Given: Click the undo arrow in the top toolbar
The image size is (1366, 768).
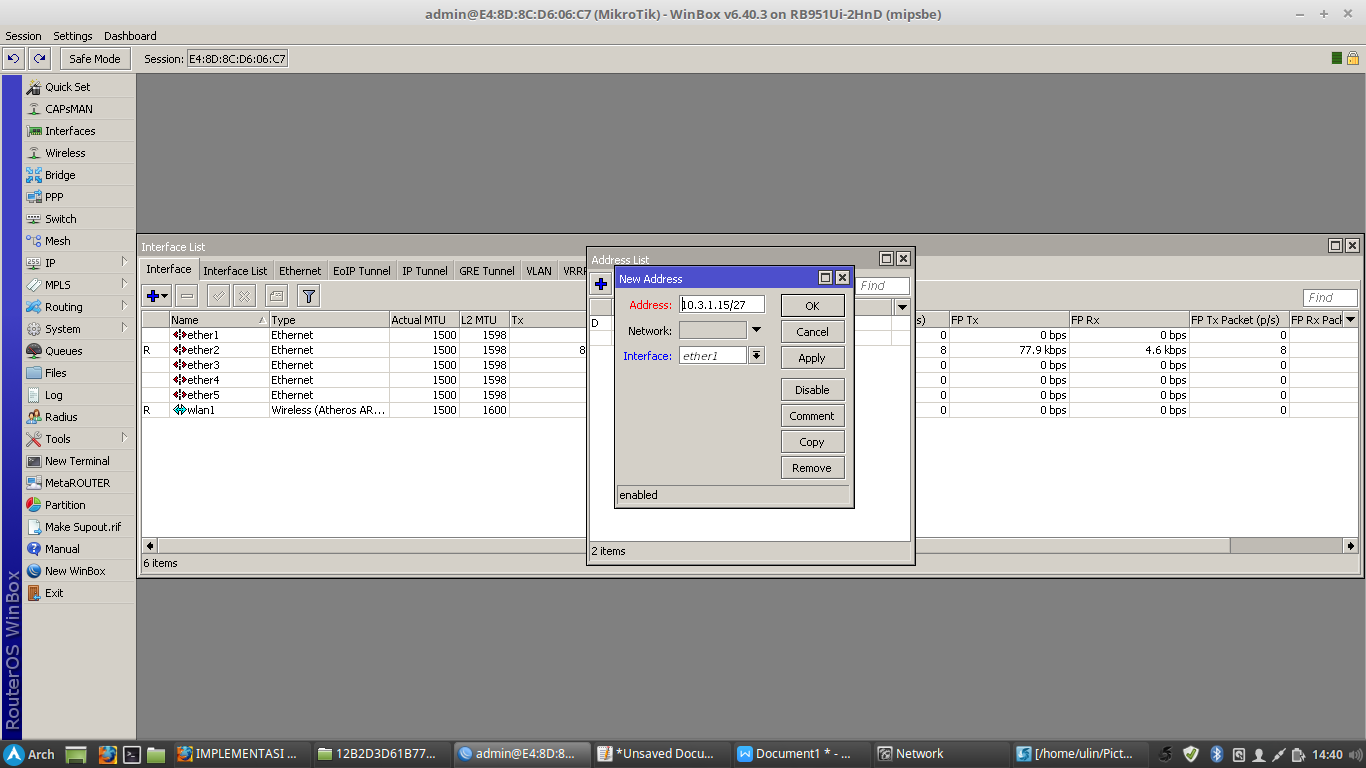Looking at the screenshot, I should pyautogui.click(x=14, y=59).
